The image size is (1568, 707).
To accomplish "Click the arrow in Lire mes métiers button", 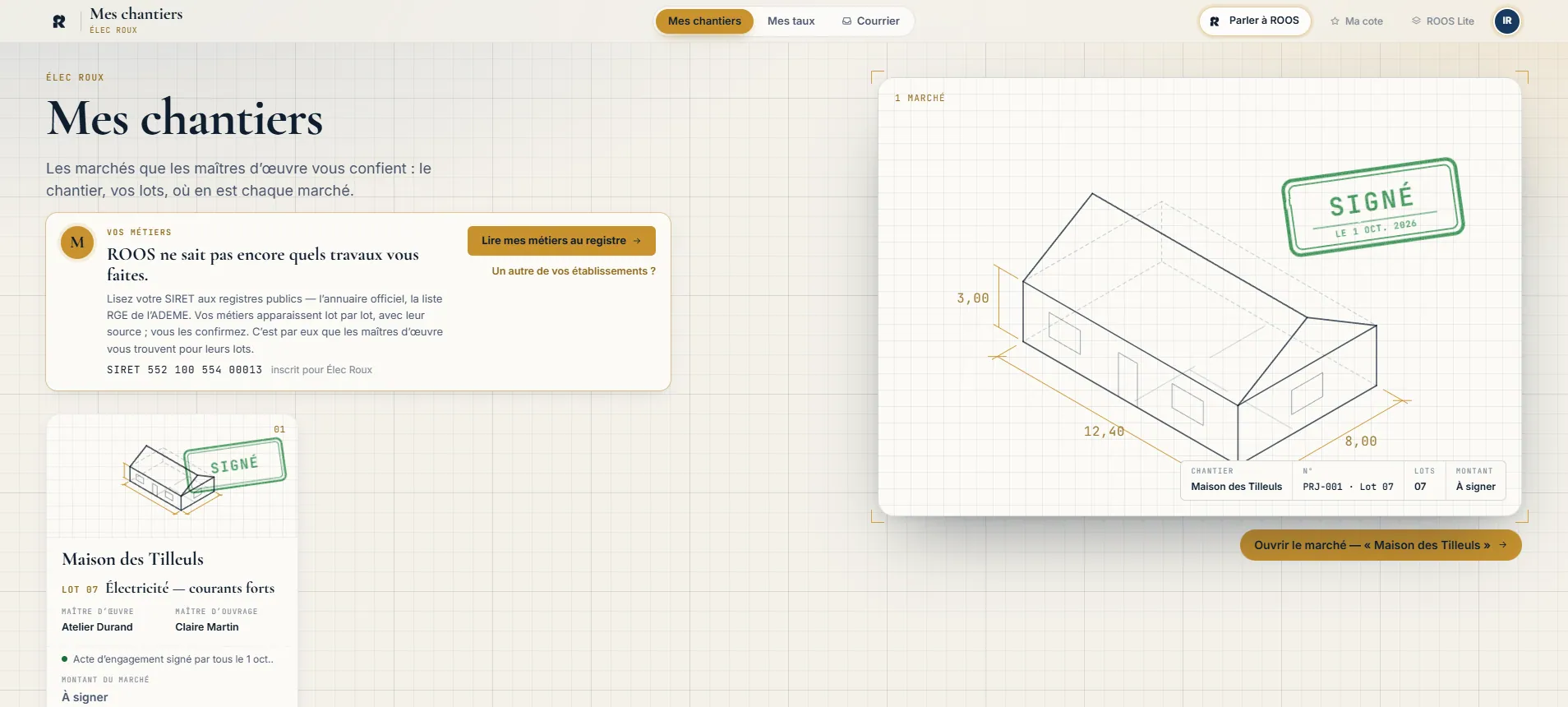I will pyautogui.click(x=637, y=241).
